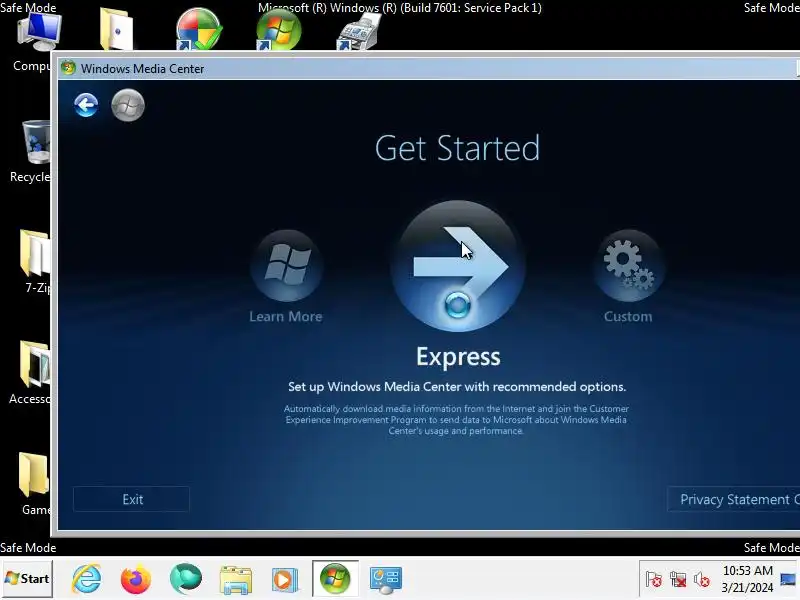Exit Windows Media Center setup
Screen dimensions: 800x600
click(x=132, y=499)
